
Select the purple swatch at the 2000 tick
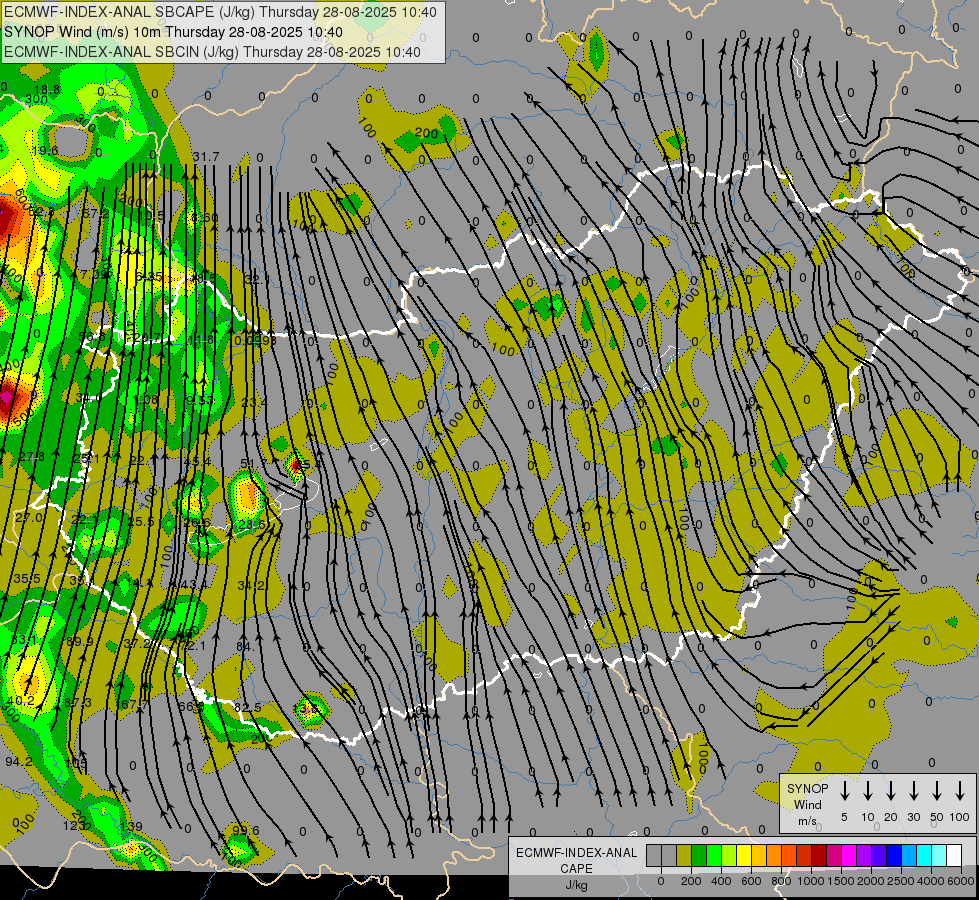pyautogui.click(x=863, y=856)
